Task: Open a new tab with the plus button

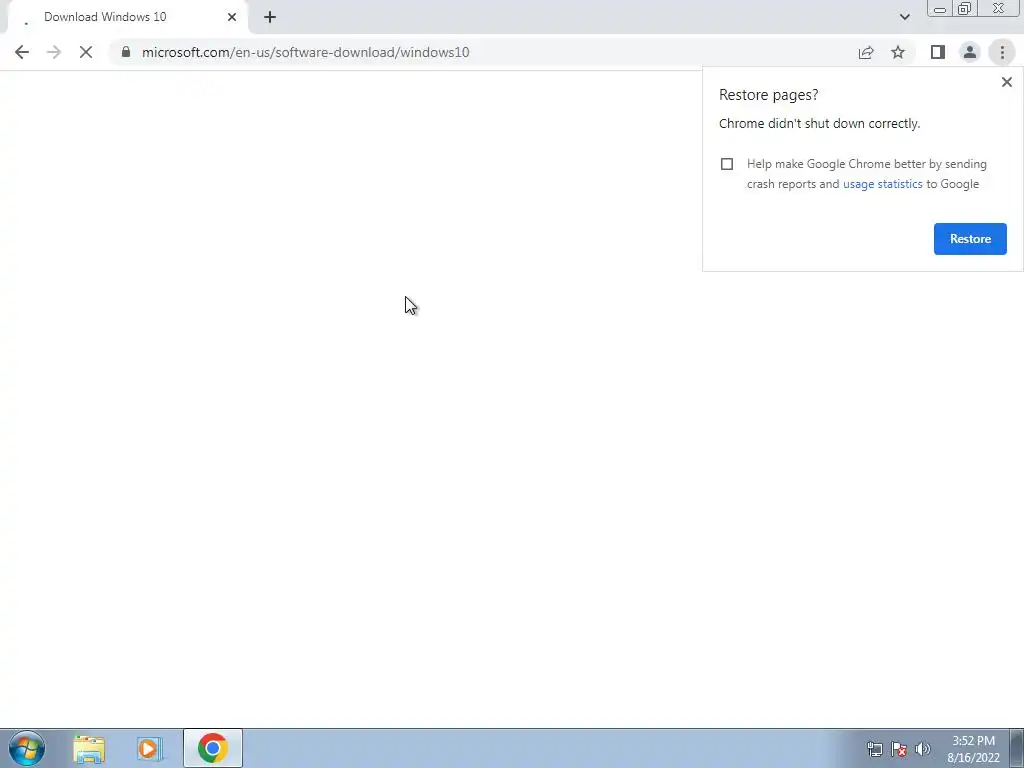Action: [270, 17]
